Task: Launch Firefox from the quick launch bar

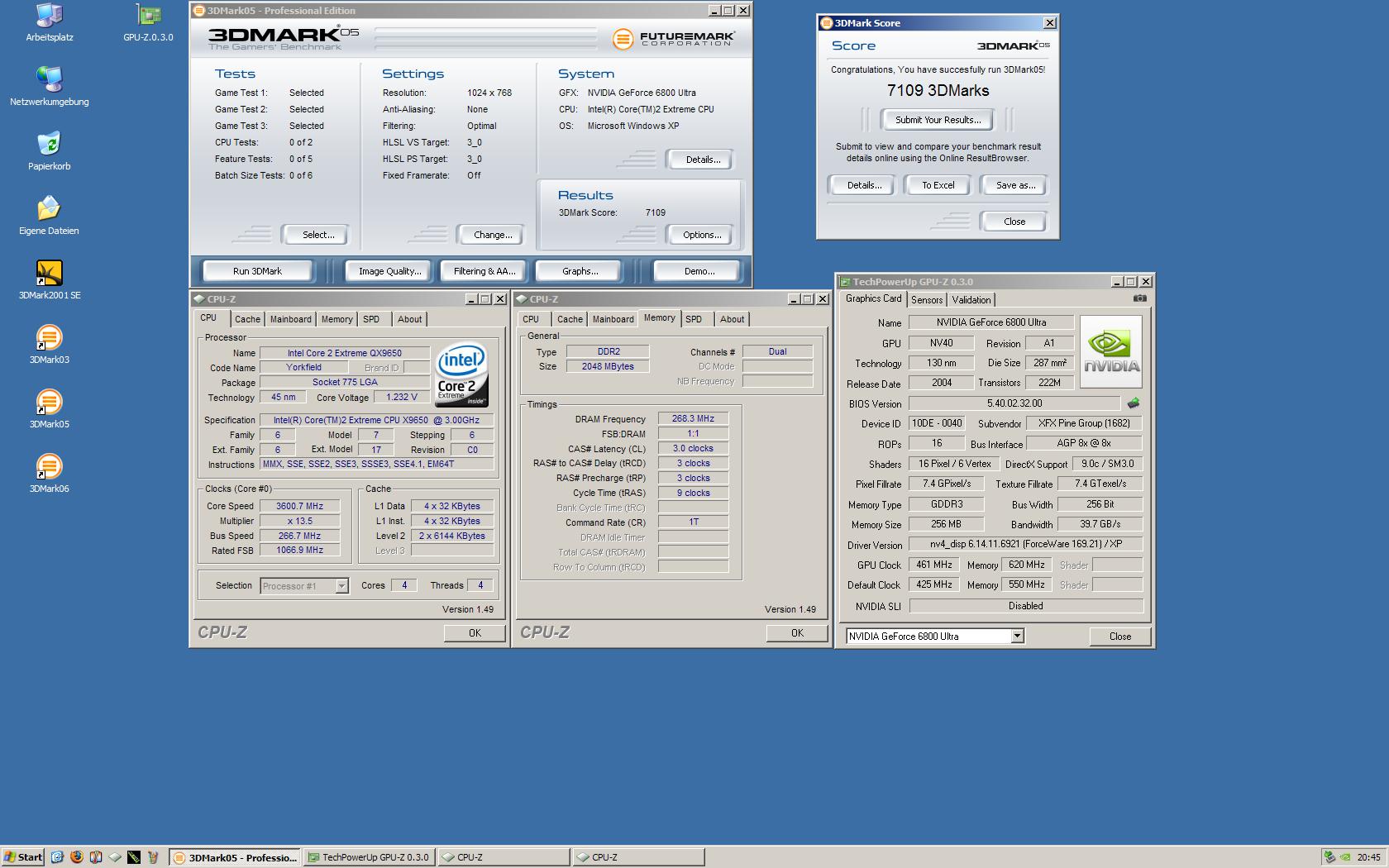Action: [77, 857]
